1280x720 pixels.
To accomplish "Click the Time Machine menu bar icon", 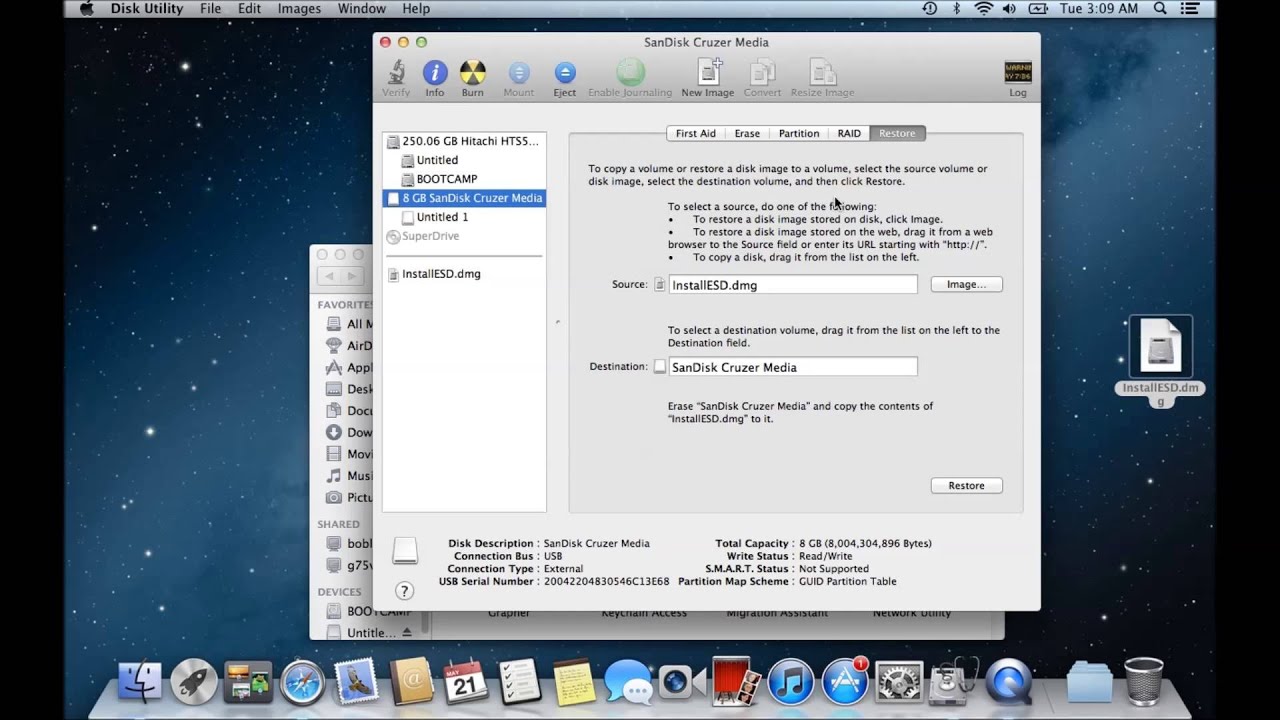I will pos(930,9).
